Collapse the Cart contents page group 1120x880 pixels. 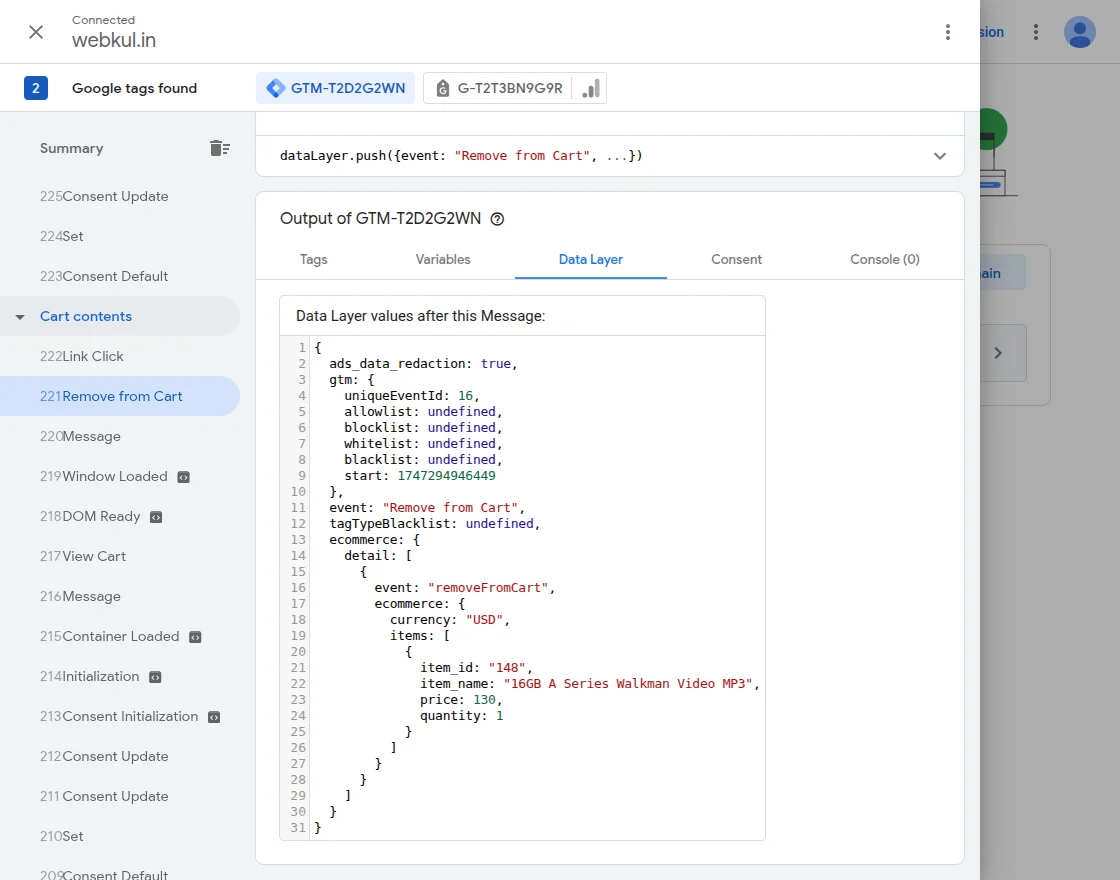20,317
